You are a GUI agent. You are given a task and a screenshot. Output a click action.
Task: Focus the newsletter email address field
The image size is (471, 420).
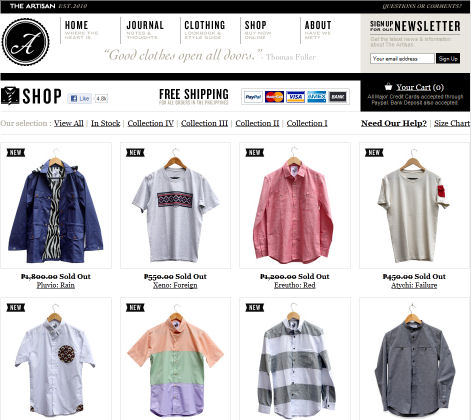pyautogui.click(x=402, y=59)
